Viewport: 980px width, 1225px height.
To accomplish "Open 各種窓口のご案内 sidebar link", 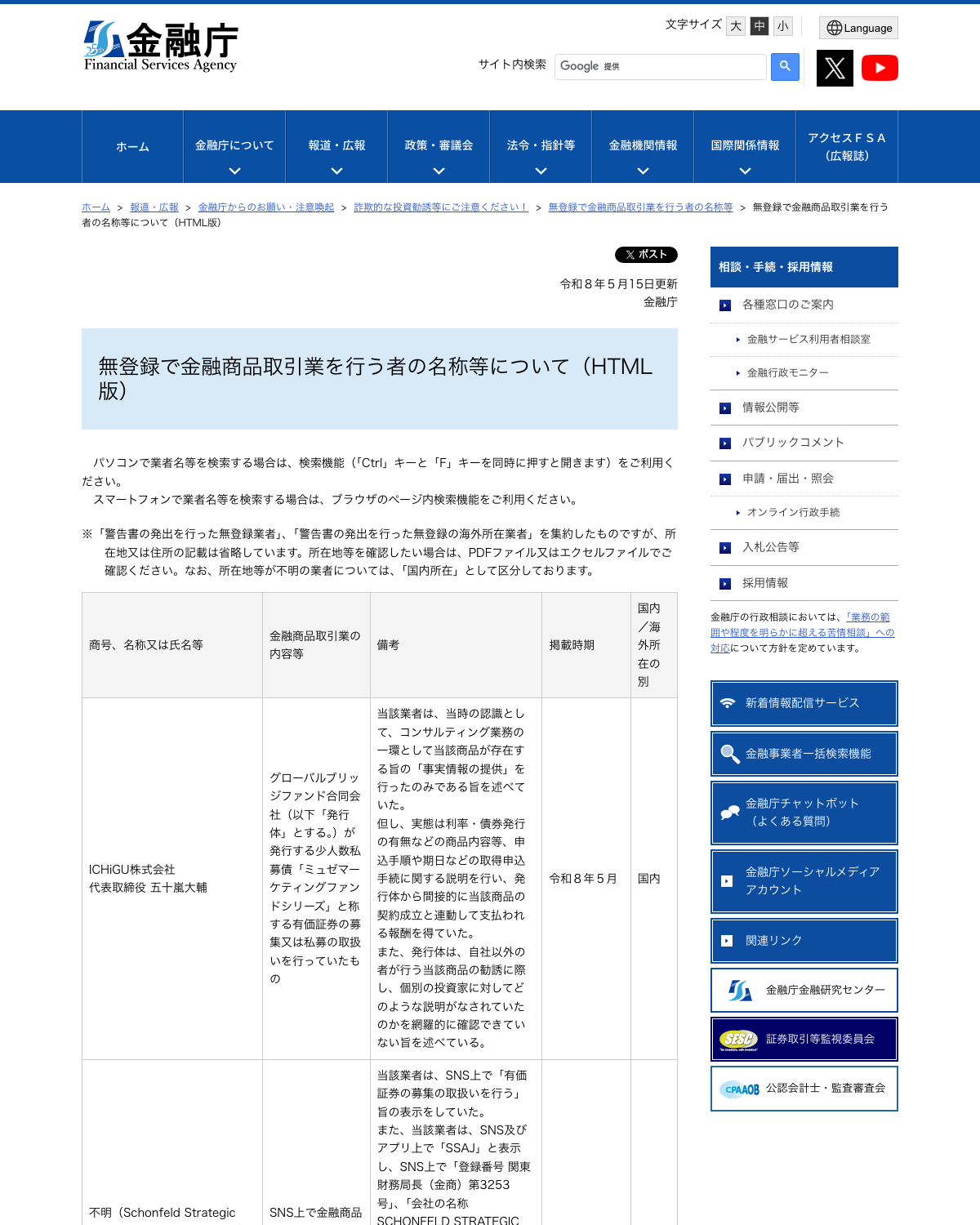I will pyautogui.click(x=787, y=305).
